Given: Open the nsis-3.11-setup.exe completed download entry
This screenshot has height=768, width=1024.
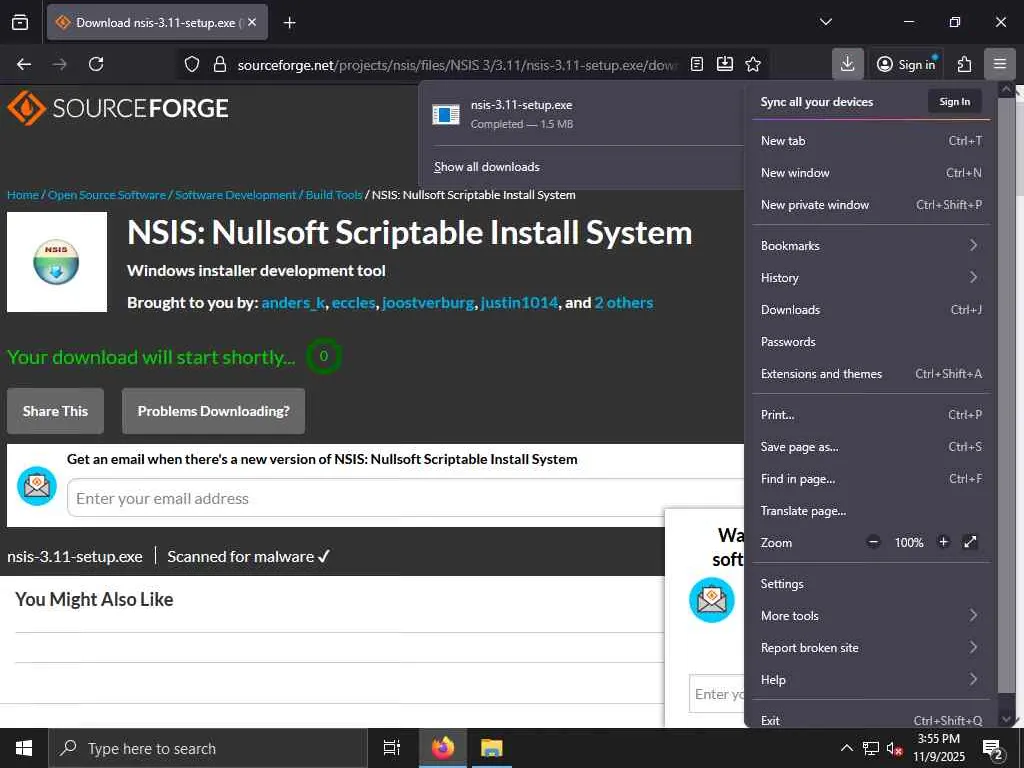Looking at the screenshot, I should [x=581, y=114].
